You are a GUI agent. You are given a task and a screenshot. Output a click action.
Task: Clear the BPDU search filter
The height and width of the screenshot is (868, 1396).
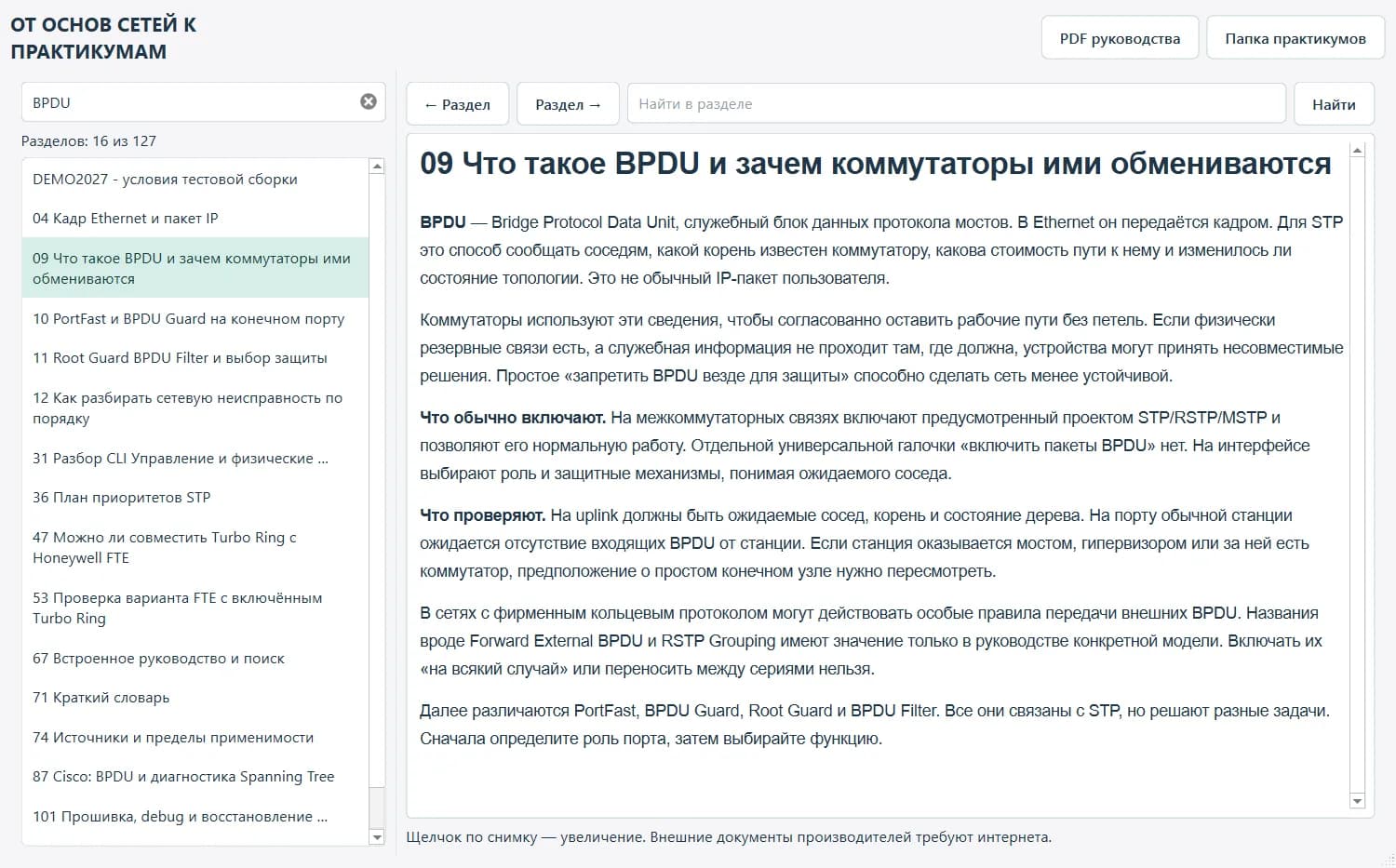[x=369, y=101]
